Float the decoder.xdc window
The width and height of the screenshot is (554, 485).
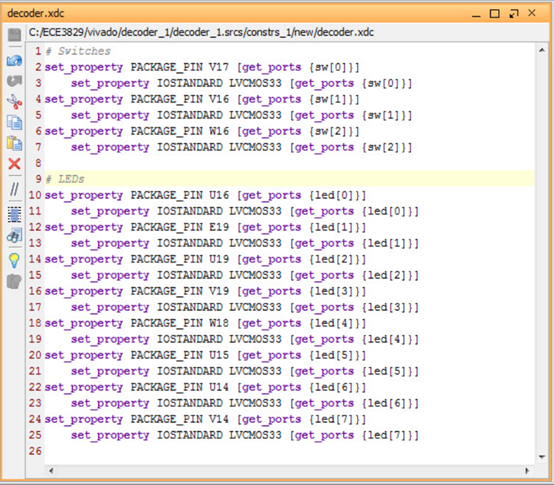click(513, 14)
